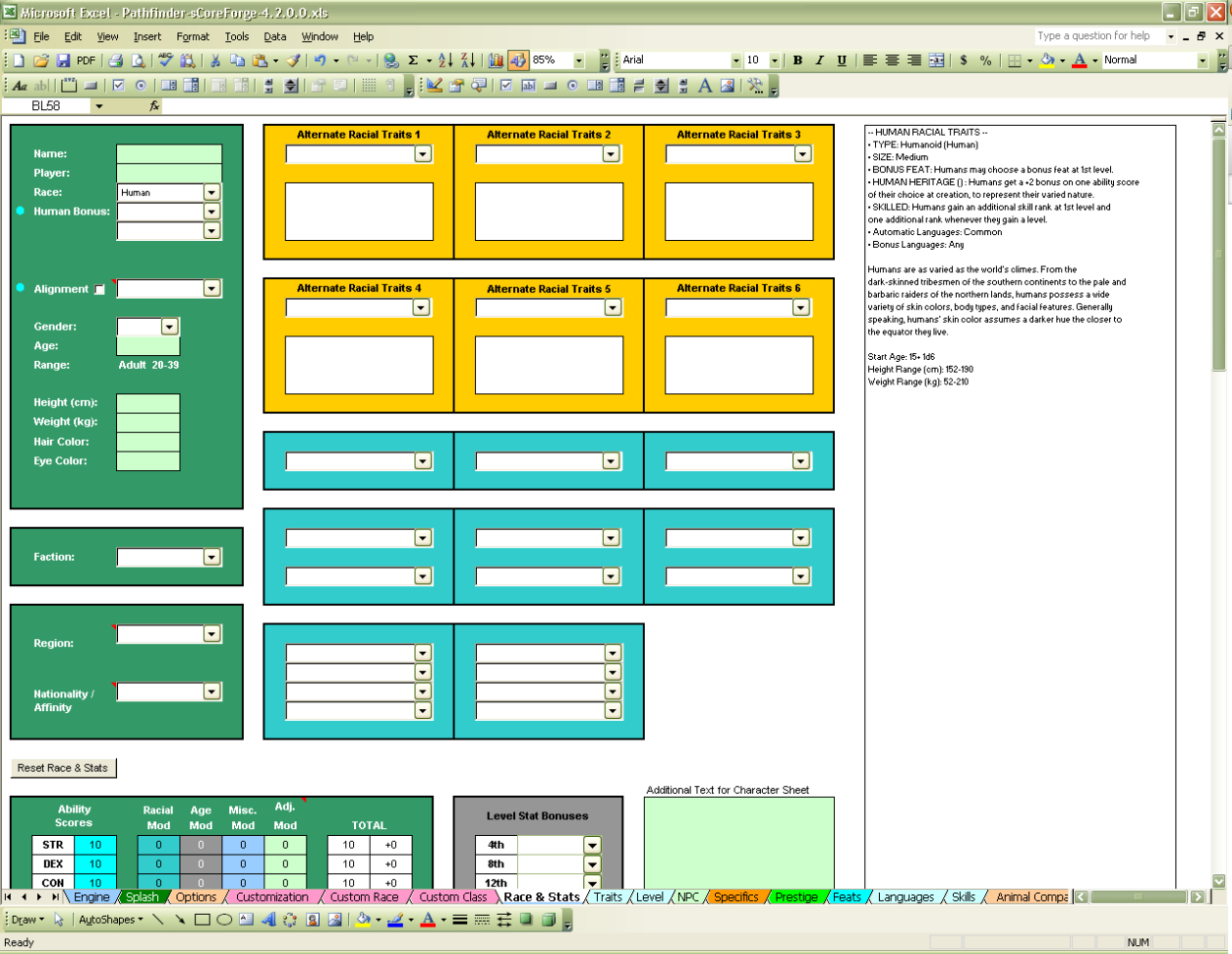1232x954 pixels.
Task: Expand the Faction dropdown
Action: [x=210, y=557]
